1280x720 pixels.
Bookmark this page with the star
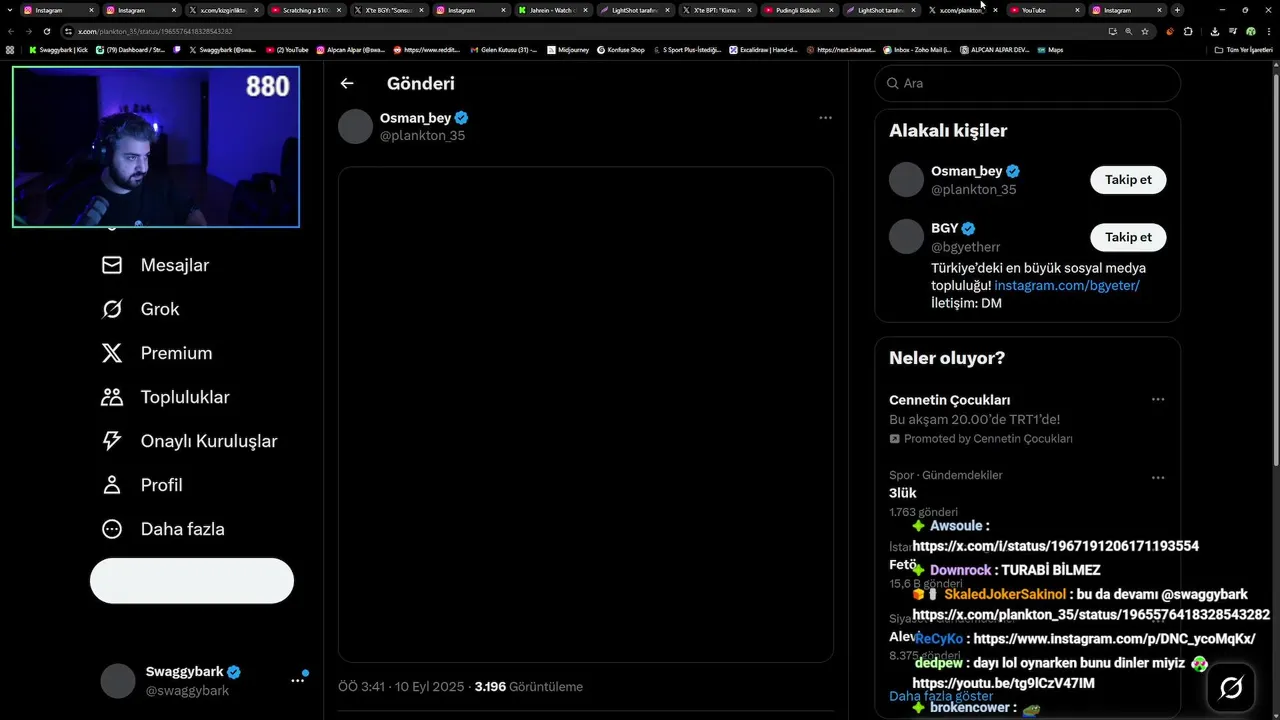1145,31
